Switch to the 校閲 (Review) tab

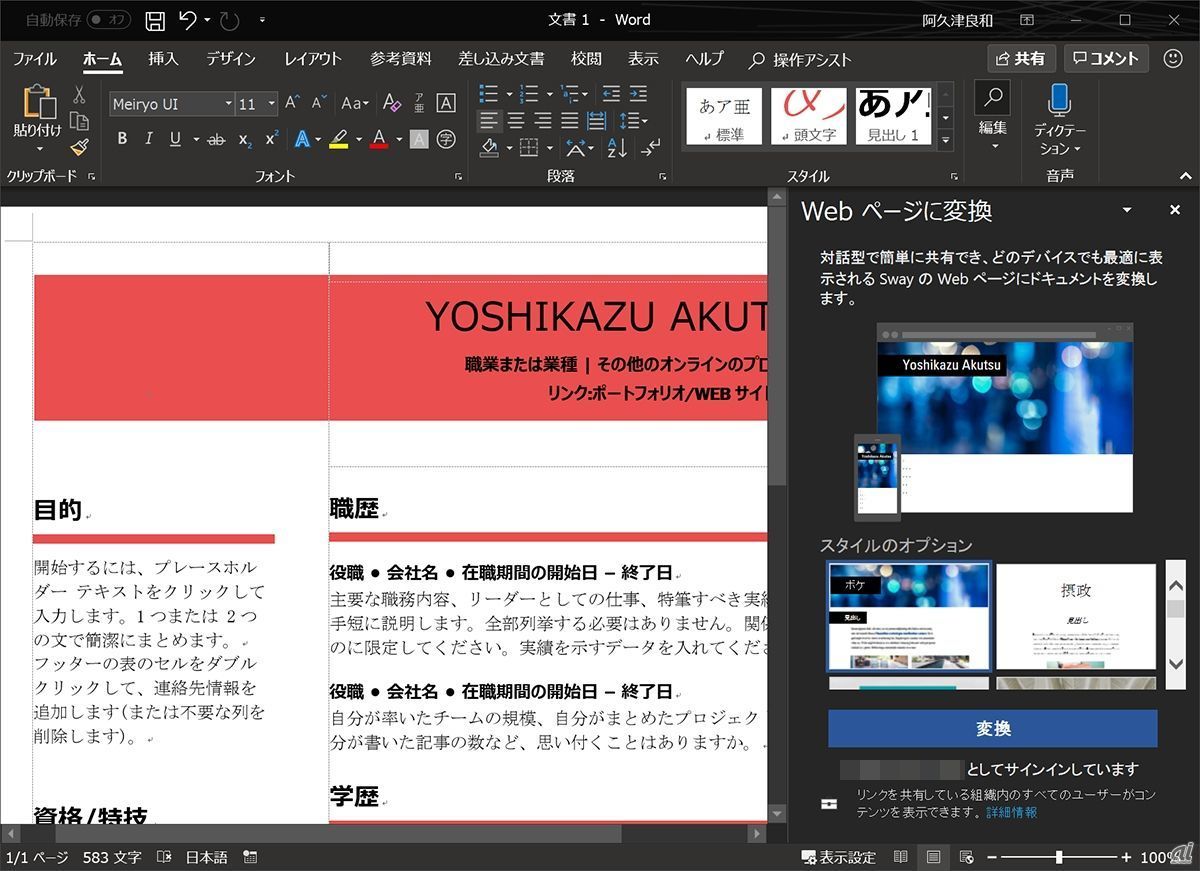click(586, 59)
